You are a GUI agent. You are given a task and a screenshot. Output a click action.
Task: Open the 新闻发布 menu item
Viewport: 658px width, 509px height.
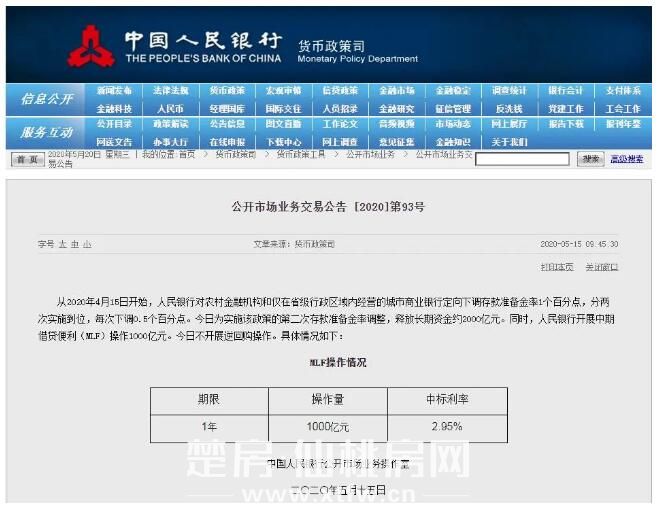(x=114, y=91)
